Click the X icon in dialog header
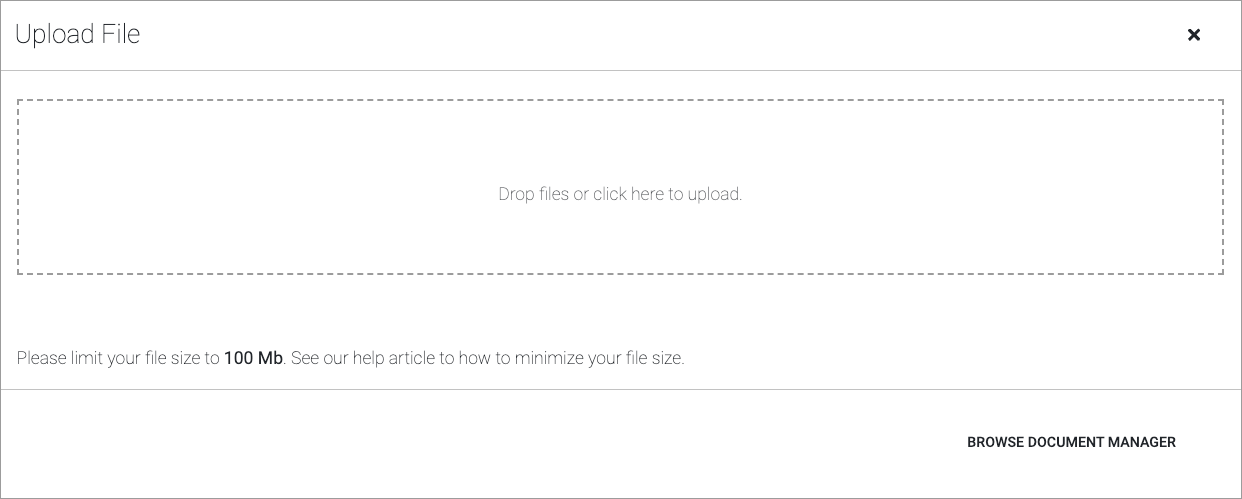The height and width of the screenshot is (499, 1242). click(x=1193, y=35)
